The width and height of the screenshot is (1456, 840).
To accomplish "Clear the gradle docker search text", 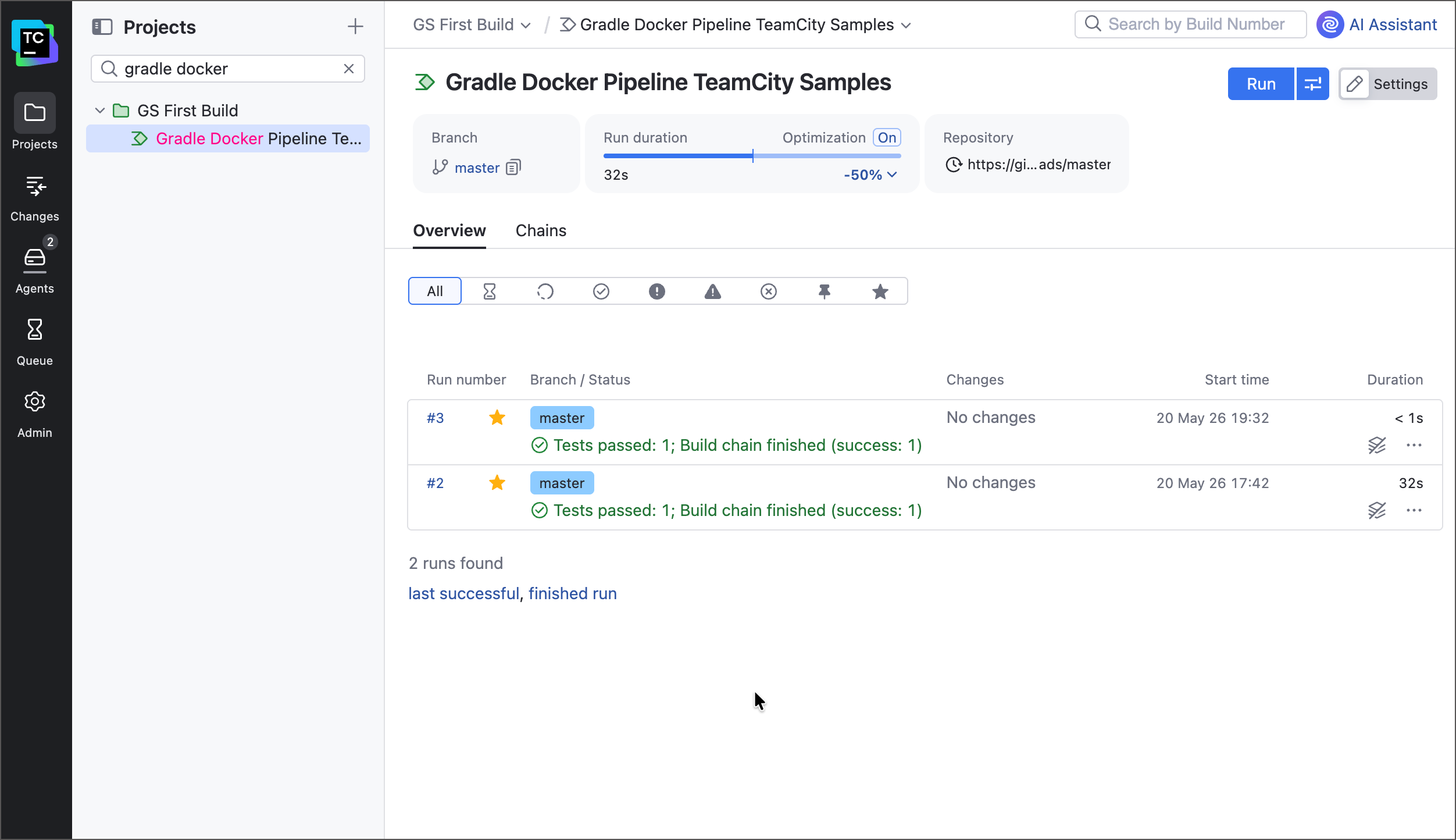I will [349, 69].
